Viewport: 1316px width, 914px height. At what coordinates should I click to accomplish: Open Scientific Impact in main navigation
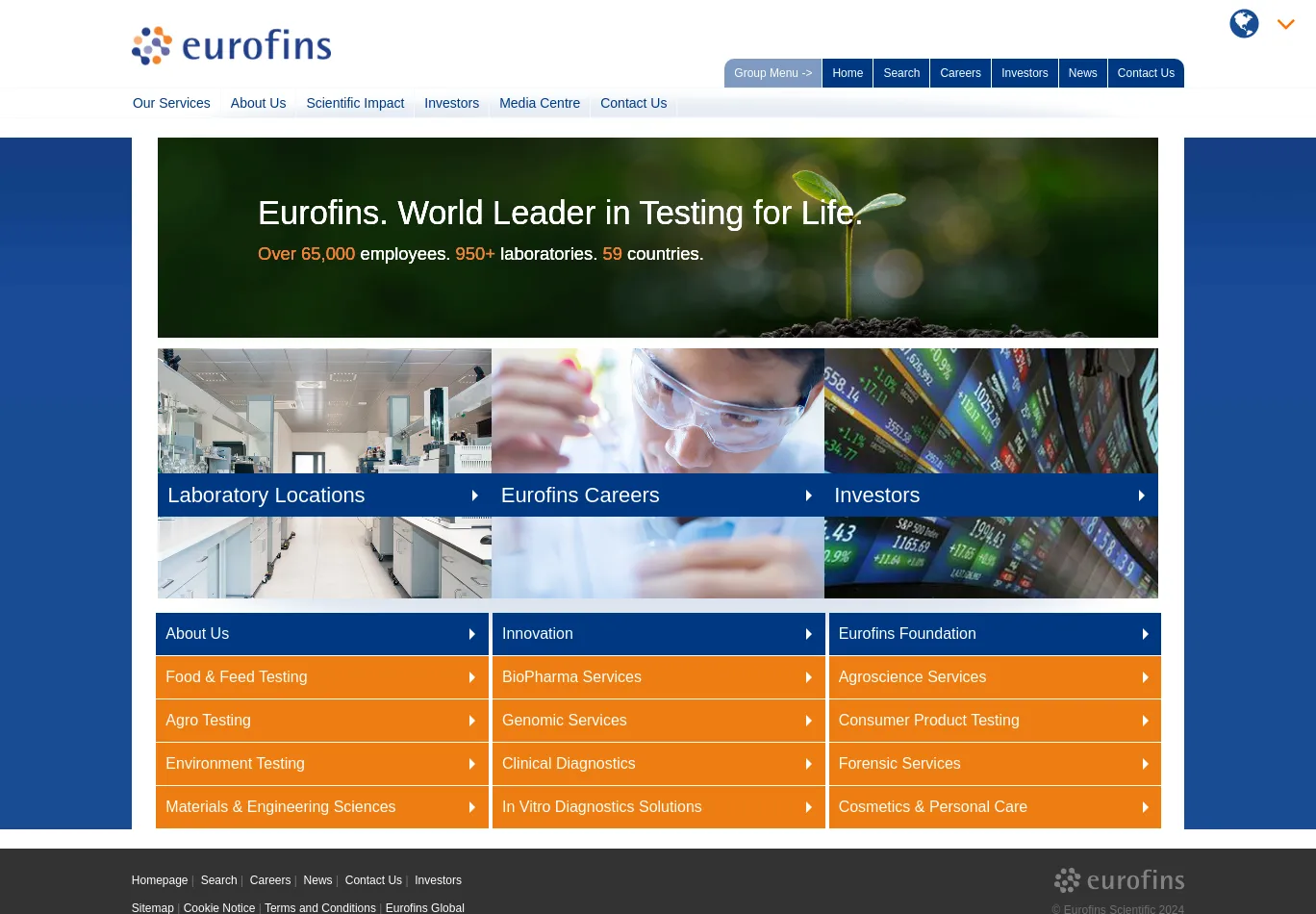tap(355, 103)
